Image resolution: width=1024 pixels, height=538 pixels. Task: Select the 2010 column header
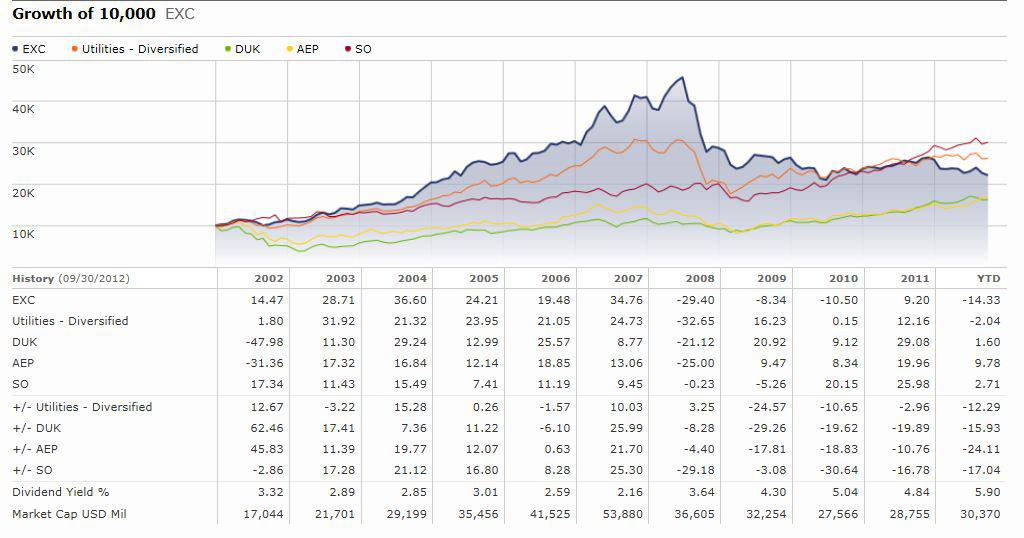point(843,278)
